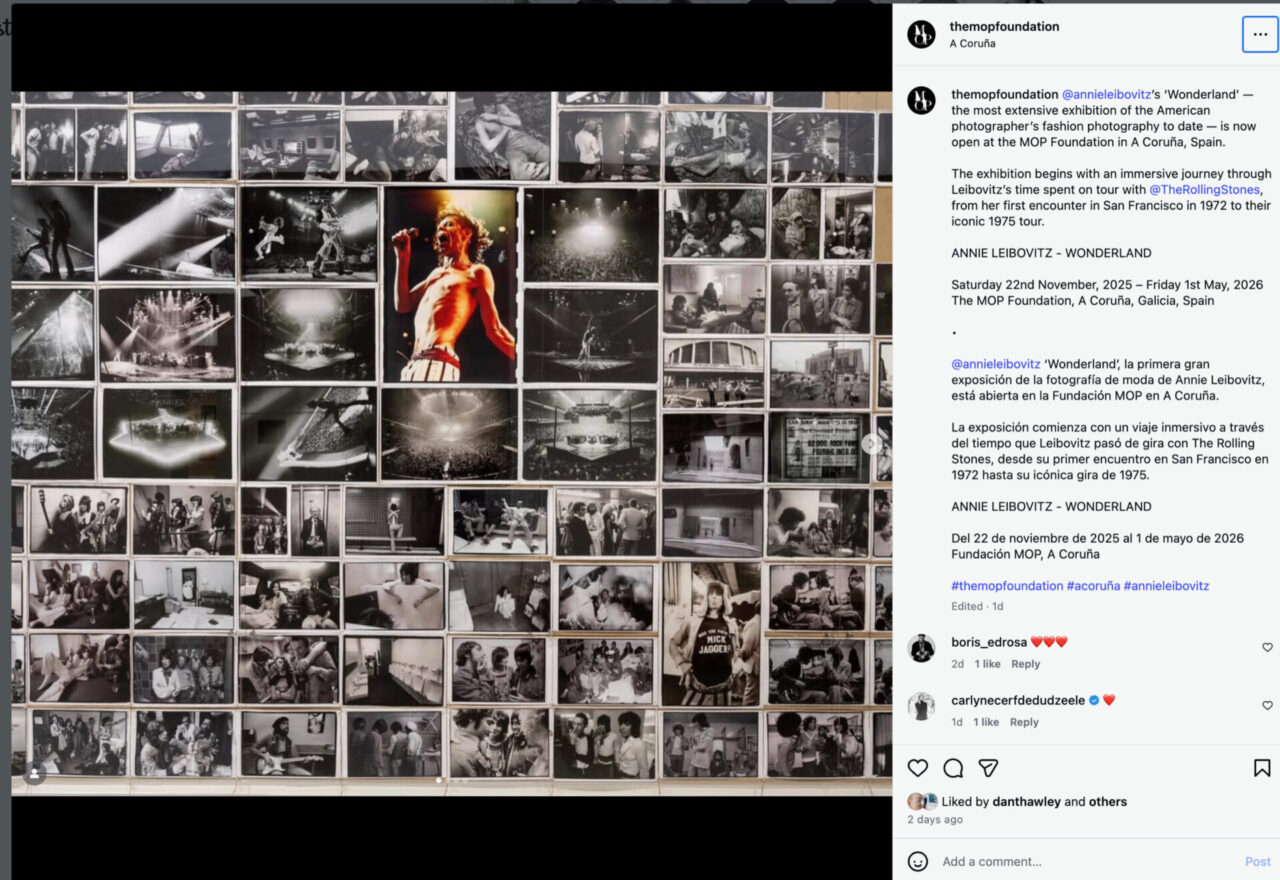Open the three-dot post options menu

pyautogui.click(x=1259, y=34)
